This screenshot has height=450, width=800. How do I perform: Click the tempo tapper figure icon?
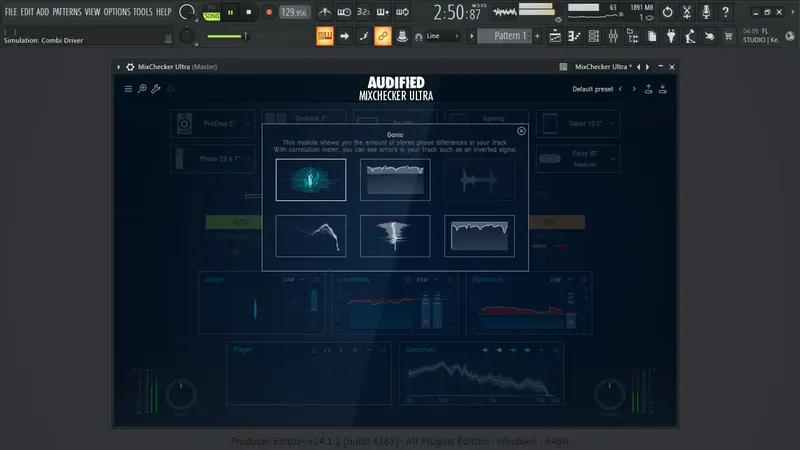click(690, 36)
